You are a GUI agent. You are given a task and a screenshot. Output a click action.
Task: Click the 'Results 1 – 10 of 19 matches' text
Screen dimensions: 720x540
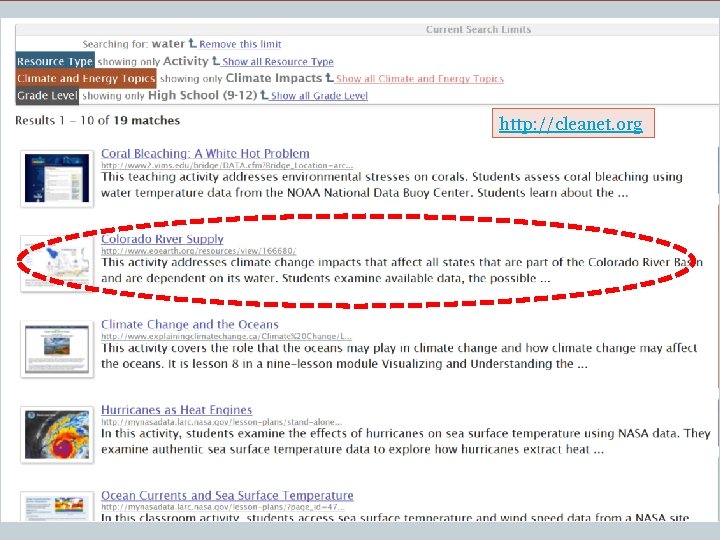97,120
